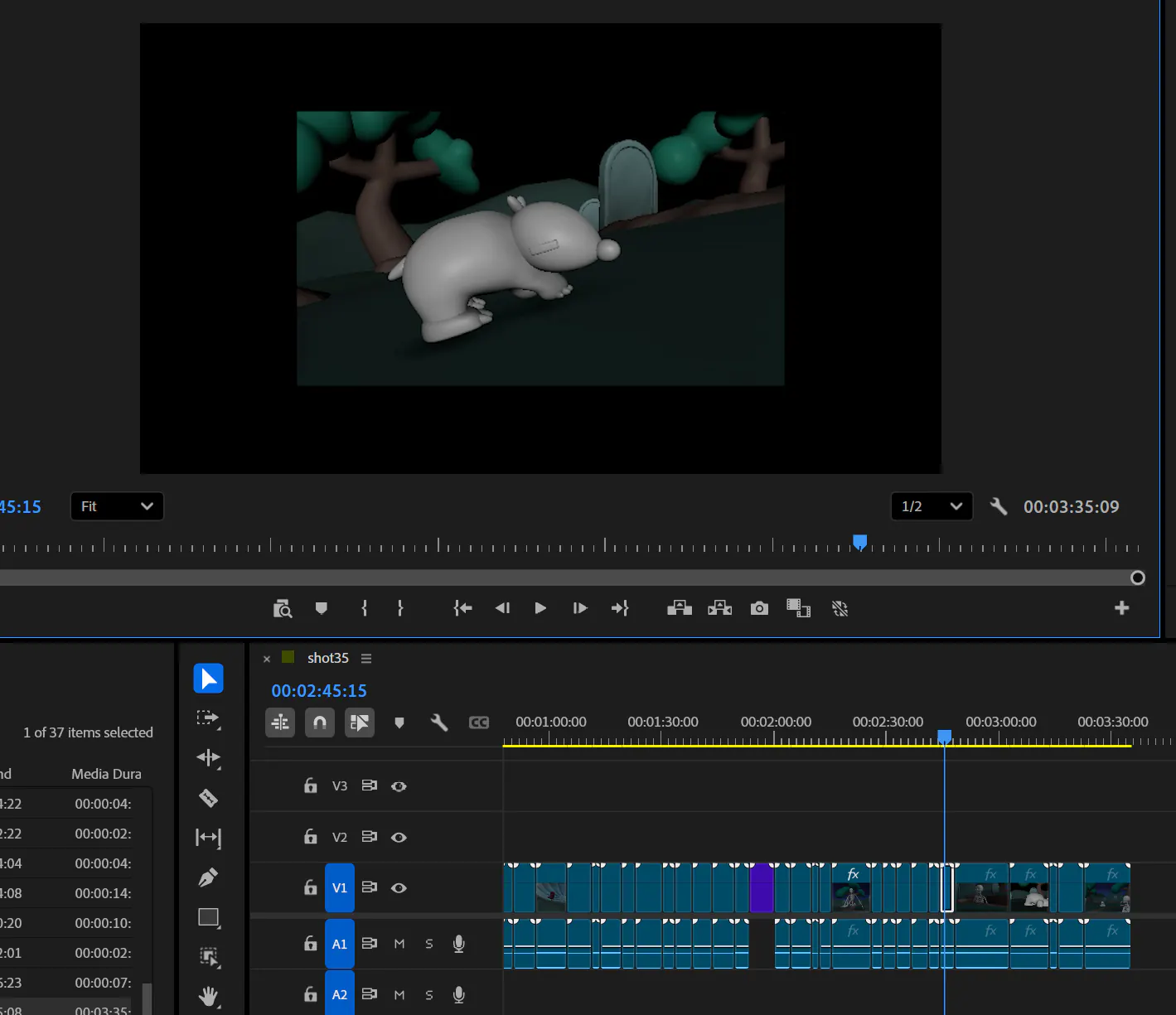This screenshot has height=1015, width=1176.
Task: Click the Export Frame camera icon
Action: (x=759, y=608)
